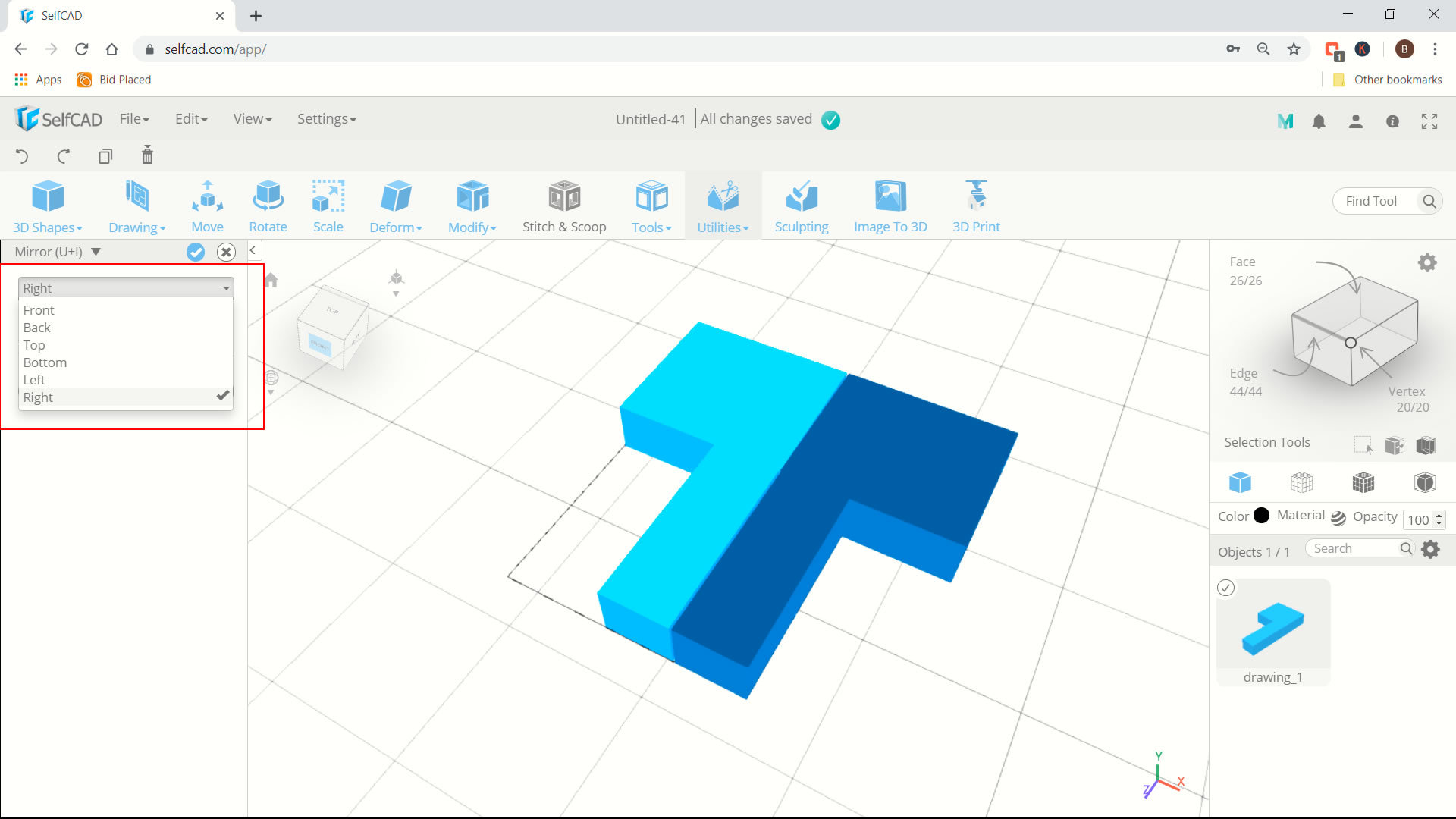Open the 3D Print tool
1456x819 pixels.
click(x=976, y=206)
